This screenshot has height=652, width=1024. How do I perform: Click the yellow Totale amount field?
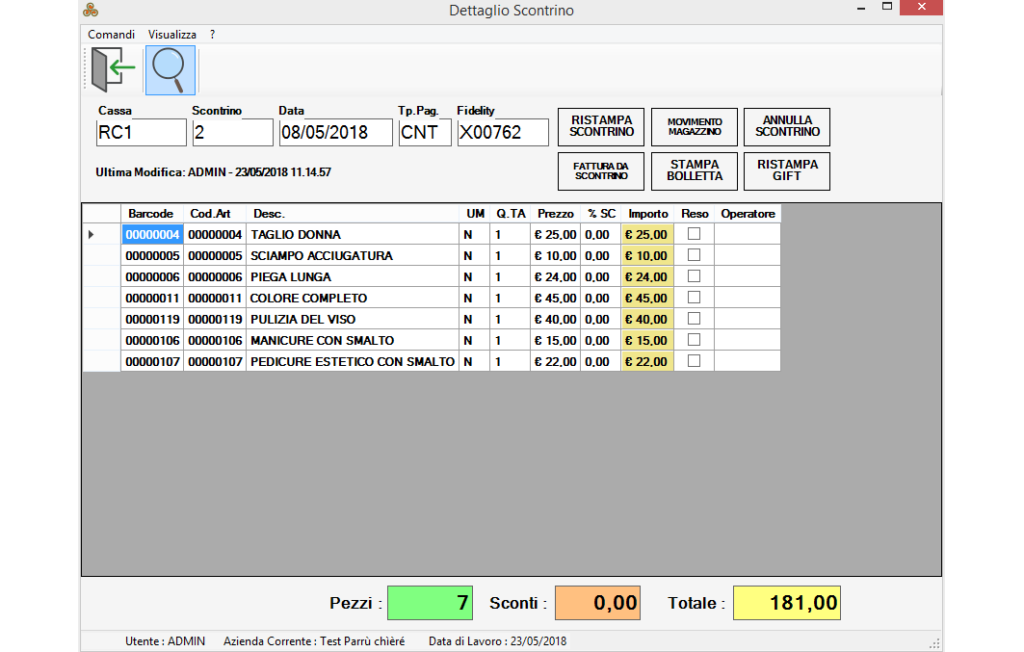click(x=786, y=603)
